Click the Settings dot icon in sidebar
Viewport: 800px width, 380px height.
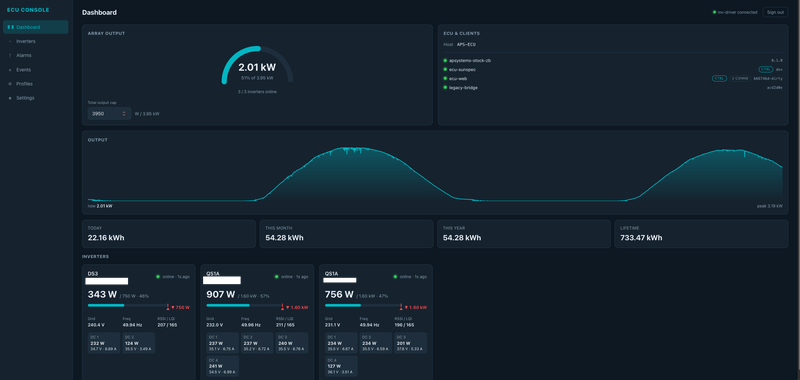pos(10,98)
